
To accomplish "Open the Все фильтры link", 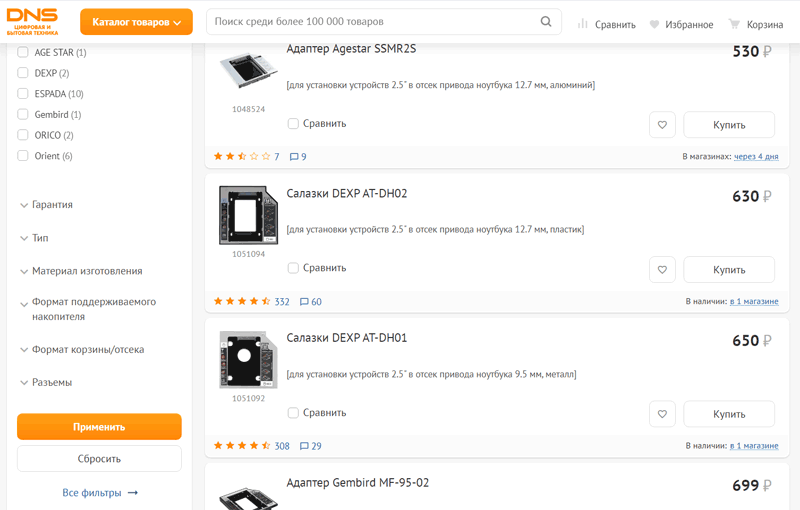I will pyautogui.click(x=92, y=493).
